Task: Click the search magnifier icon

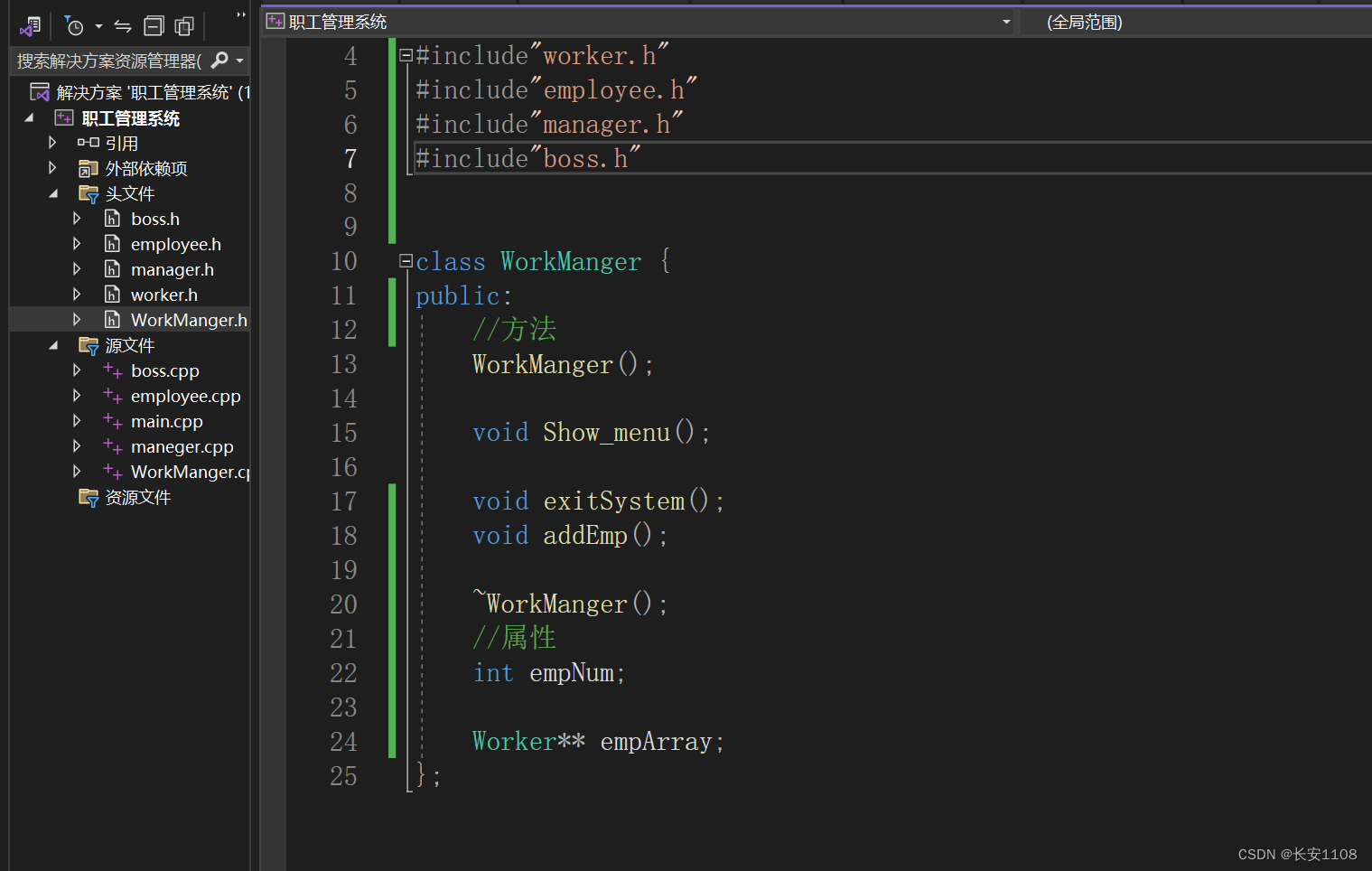Action: [219, 61]
